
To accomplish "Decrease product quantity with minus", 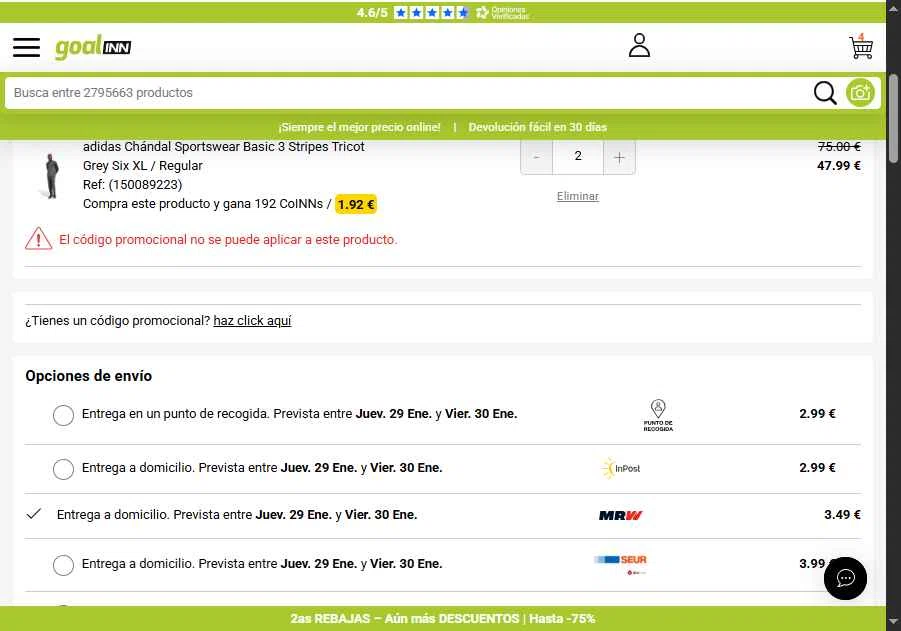I will point(536,157).
